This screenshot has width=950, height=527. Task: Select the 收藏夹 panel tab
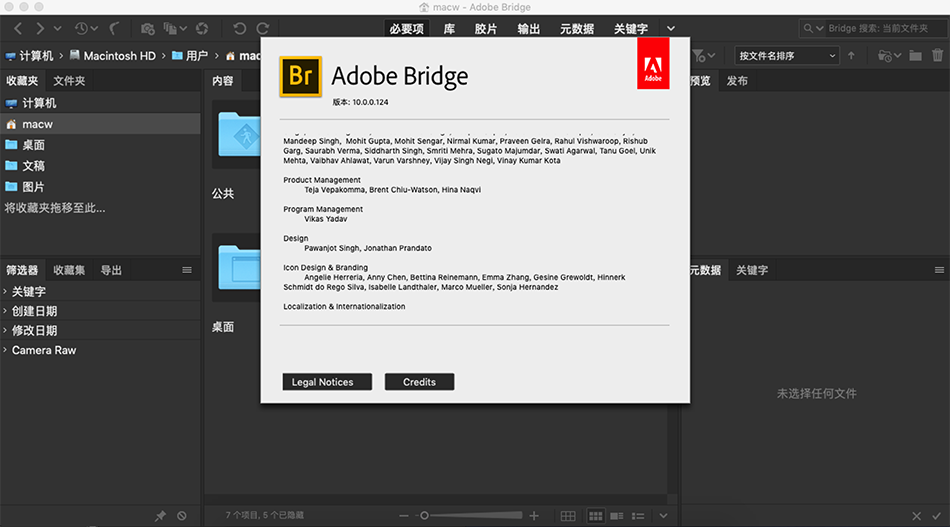click(x=22, y=81)
